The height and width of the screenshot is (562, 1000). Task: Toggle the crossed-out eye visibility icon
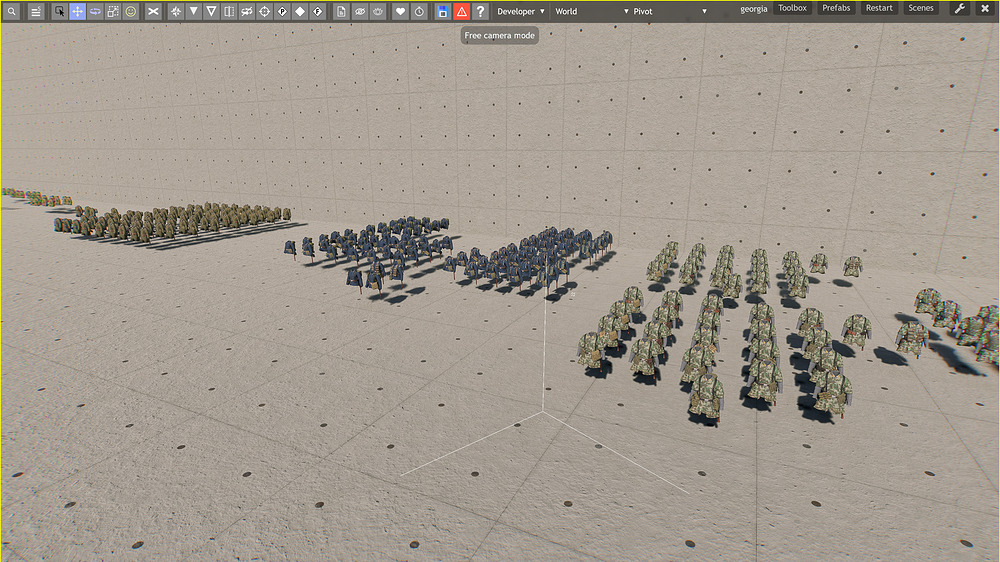pos(360,11)
